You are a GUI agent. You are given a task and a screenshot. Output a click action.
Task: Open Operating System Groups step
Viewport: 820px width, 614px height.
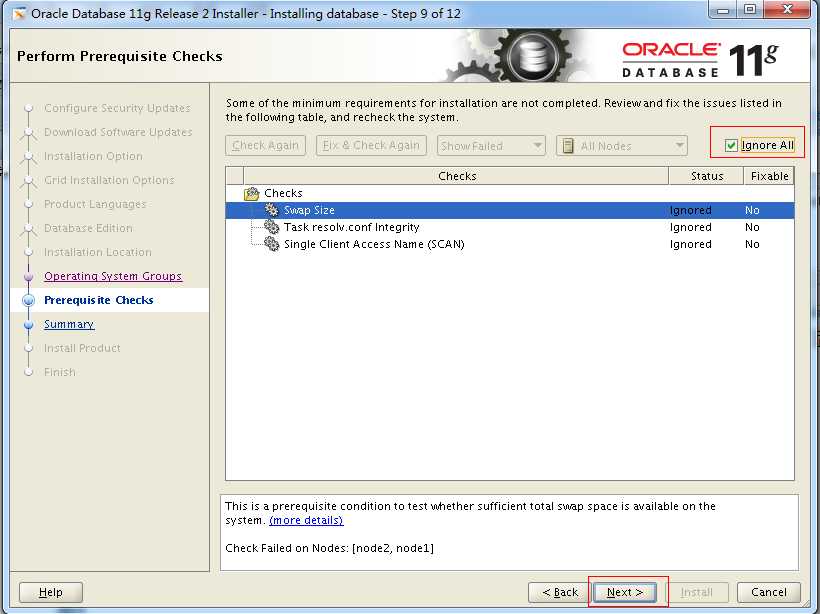tap(113, 276)
